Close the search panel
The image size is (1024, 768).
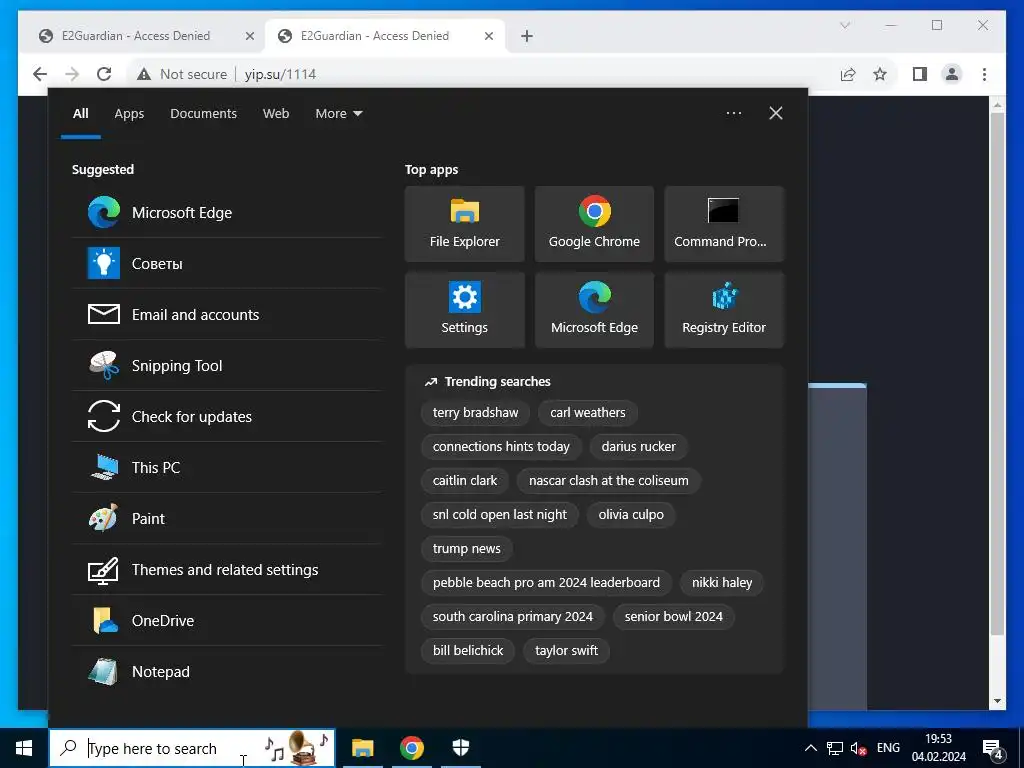pyautogui.click(x=775, y=113)
